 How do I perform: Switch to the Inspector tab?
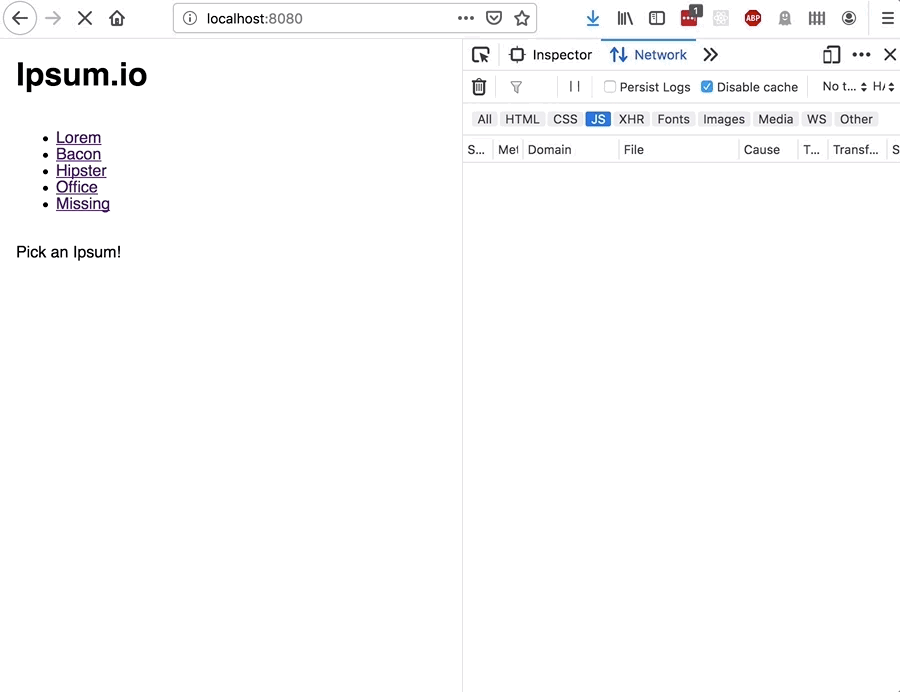coord(550,55)
